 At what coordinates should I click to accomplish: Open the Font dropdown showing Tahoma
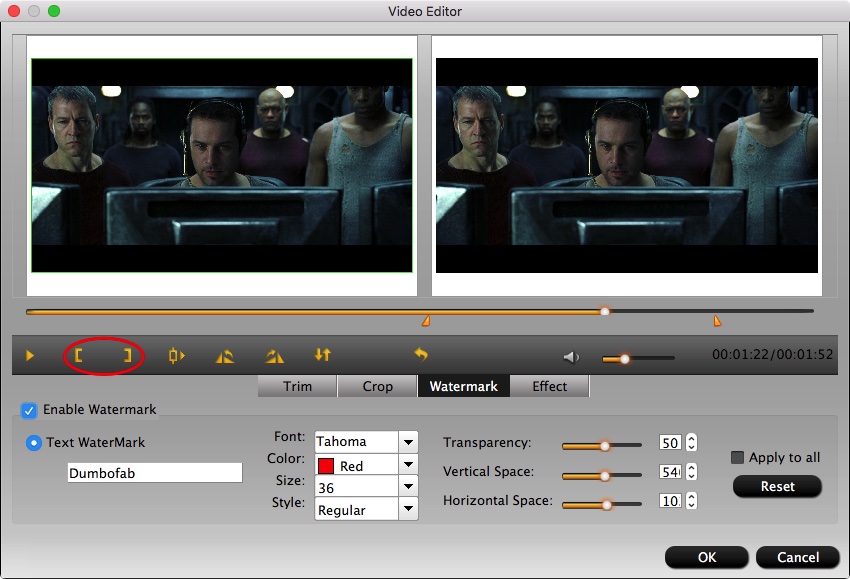[408, 441]
